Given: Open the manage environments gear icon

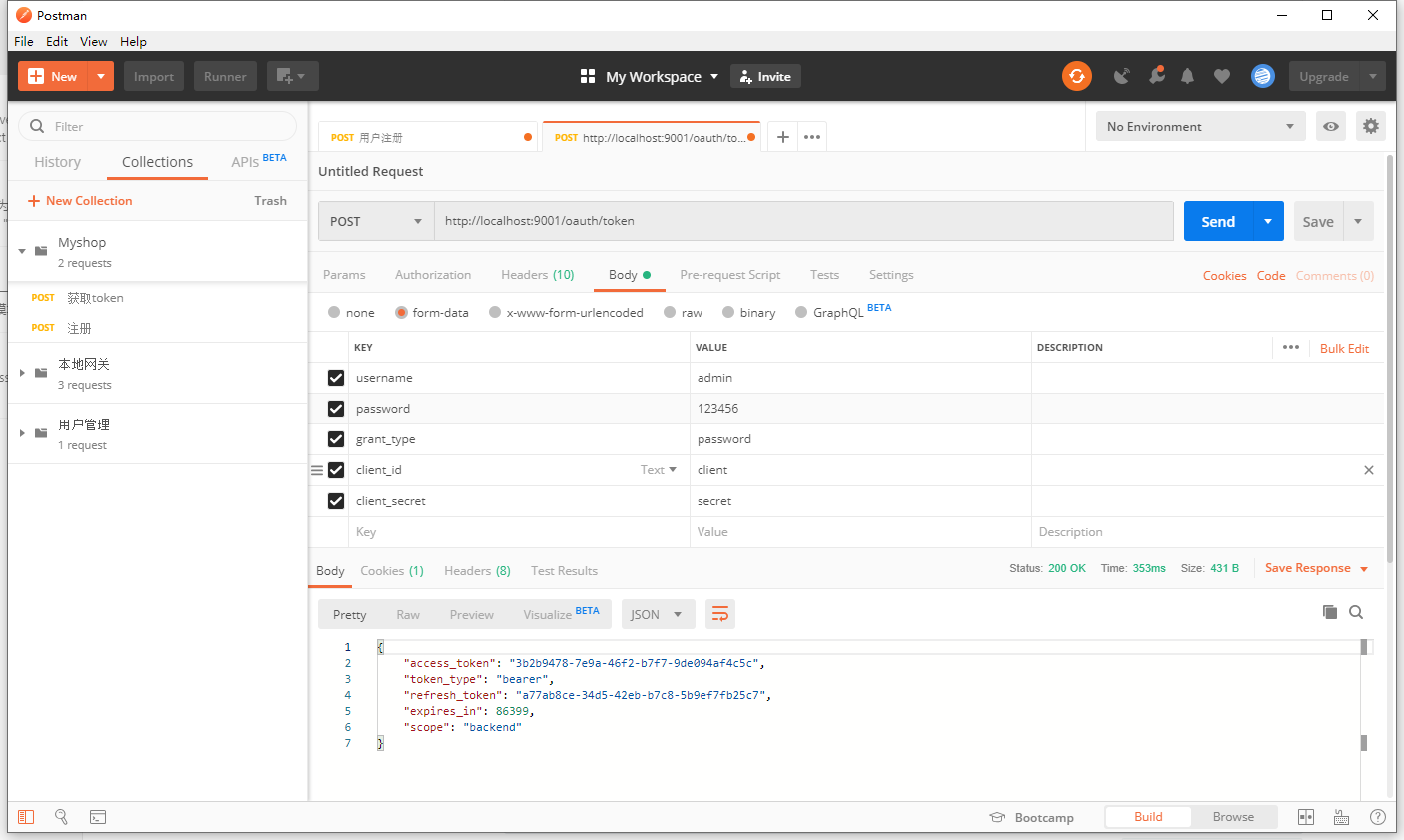Looking at the screenshot, I should click(x=1371, y=127).
